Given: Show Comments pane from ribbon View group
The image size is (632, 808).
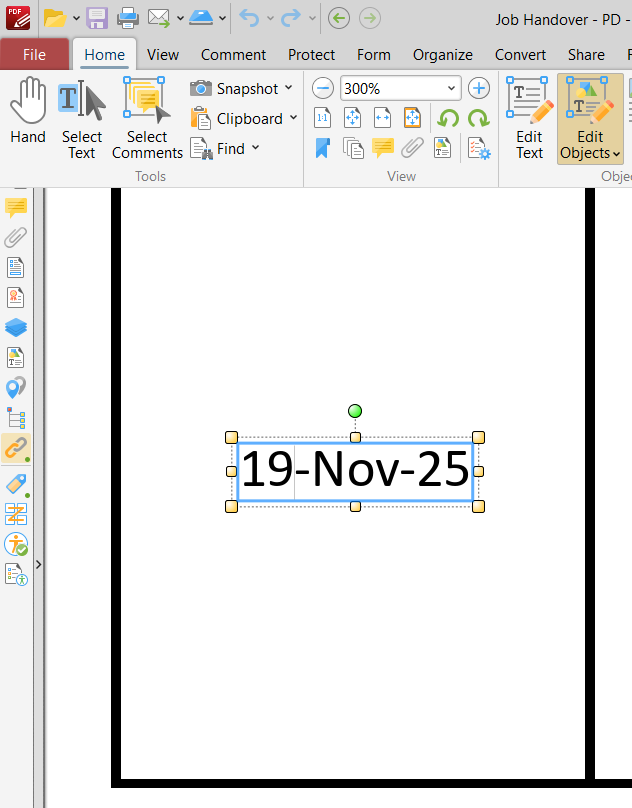Looking at the screenshot, I should coord(383,148).
